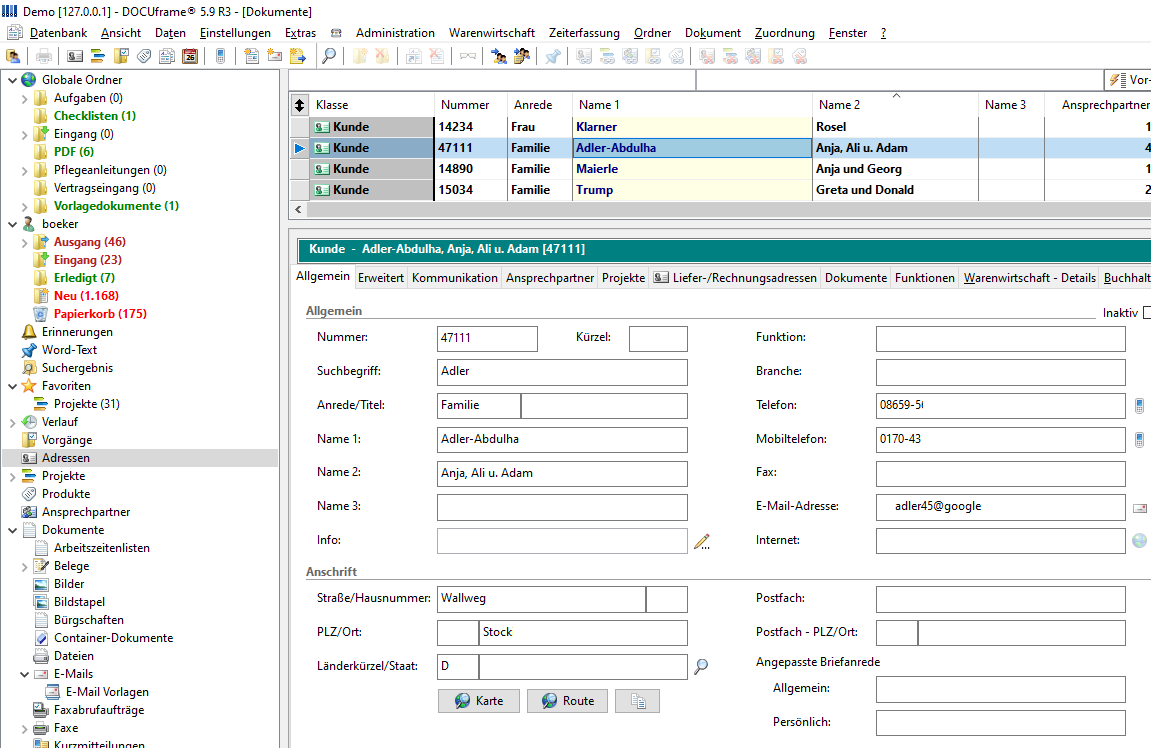The image size is (1151, 748).
Task: Click the pencil icon beside the Info field
Action: point(702,542)
